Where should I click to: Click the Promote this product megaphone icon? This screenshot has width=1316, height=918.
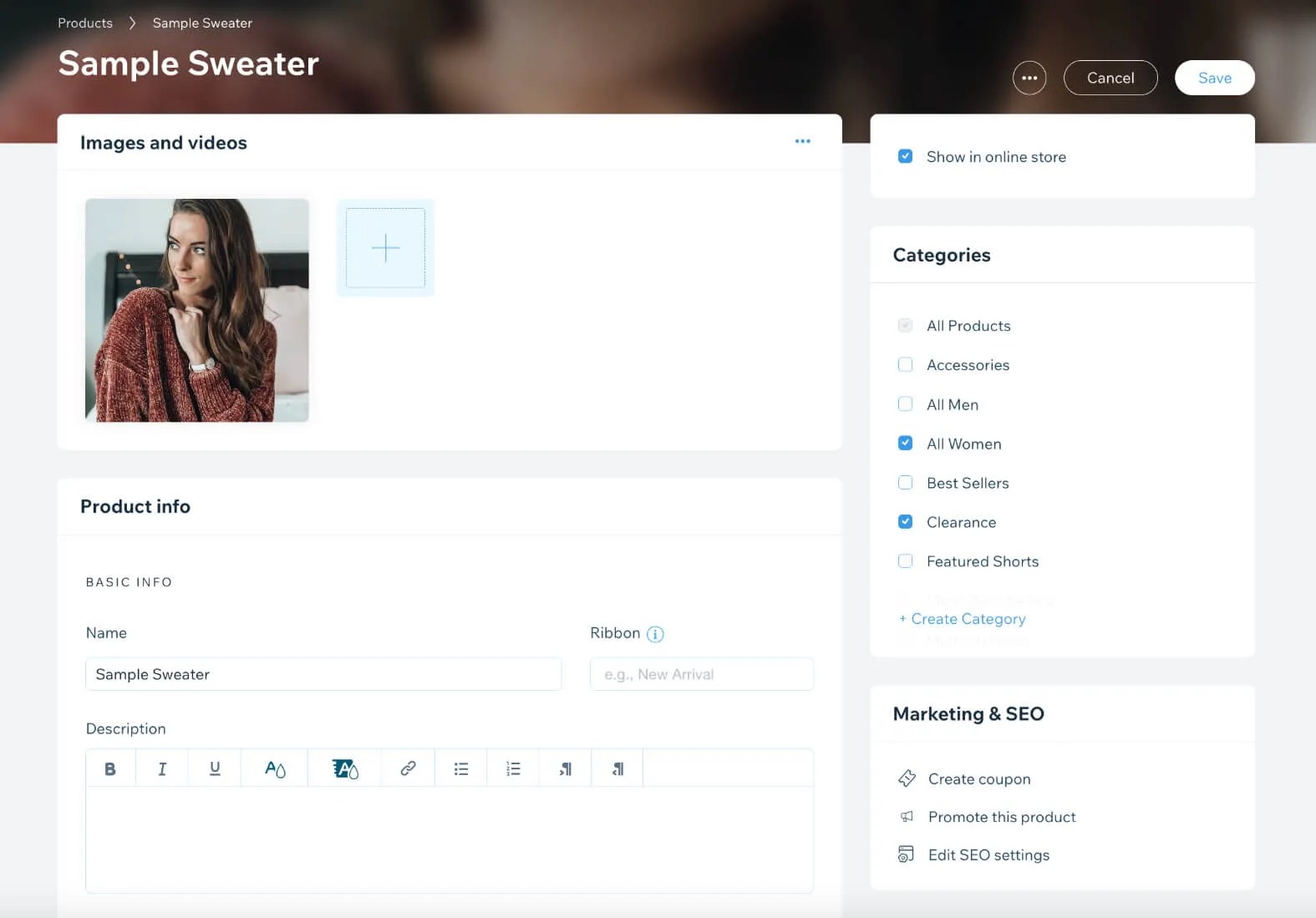tap(907, 817)
